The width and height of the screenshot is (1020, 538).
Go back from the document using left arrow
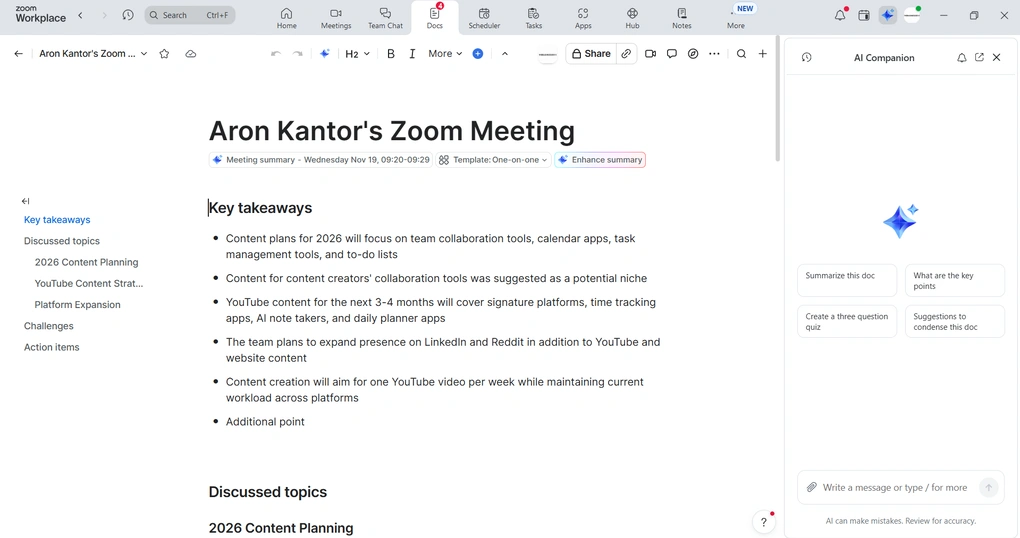[18, 54]
